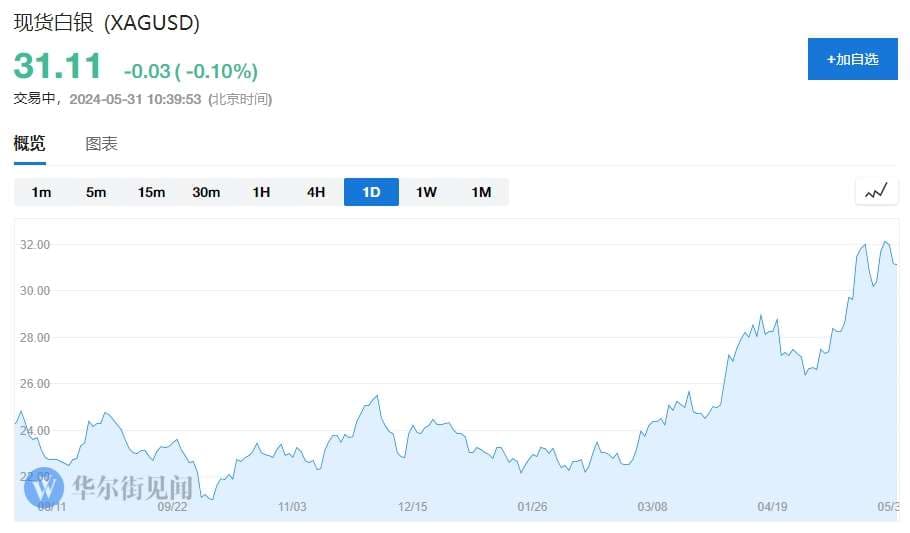Choose the 4H chart interval
910x533 pixels.
316,192
